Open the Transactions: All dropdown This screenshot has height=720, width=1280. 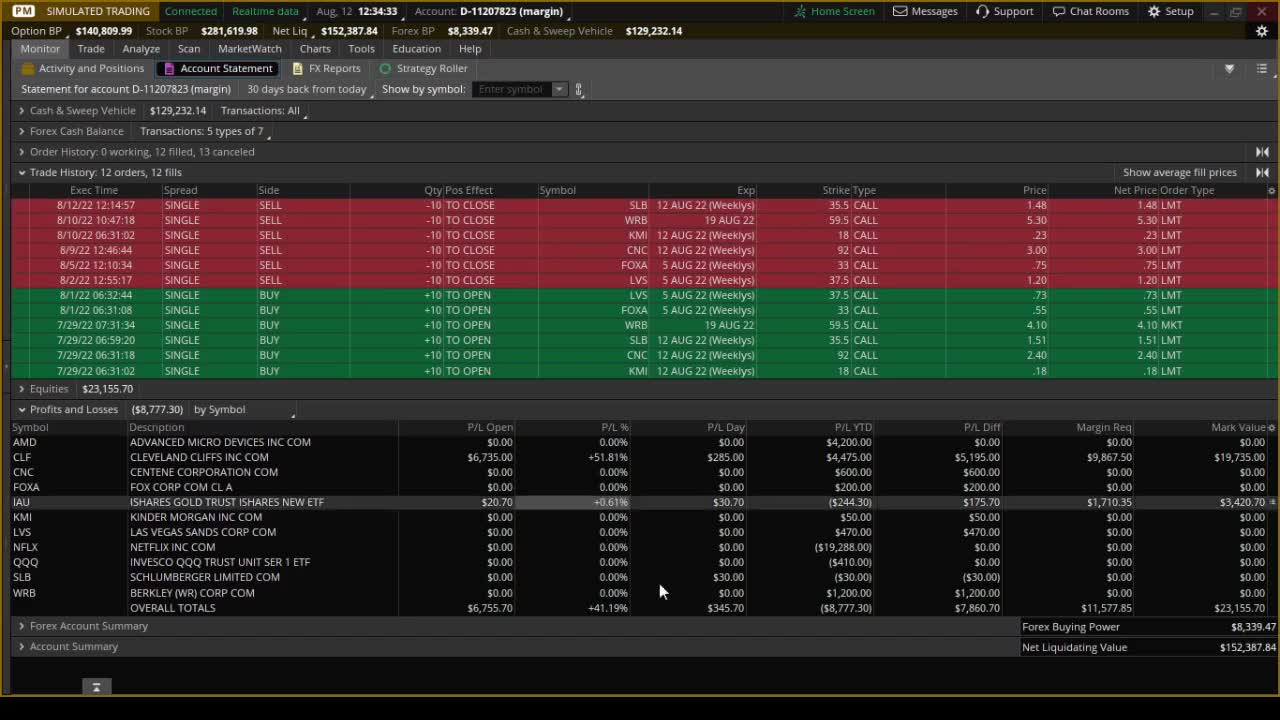pyautogui.click(x=261, y=111)
